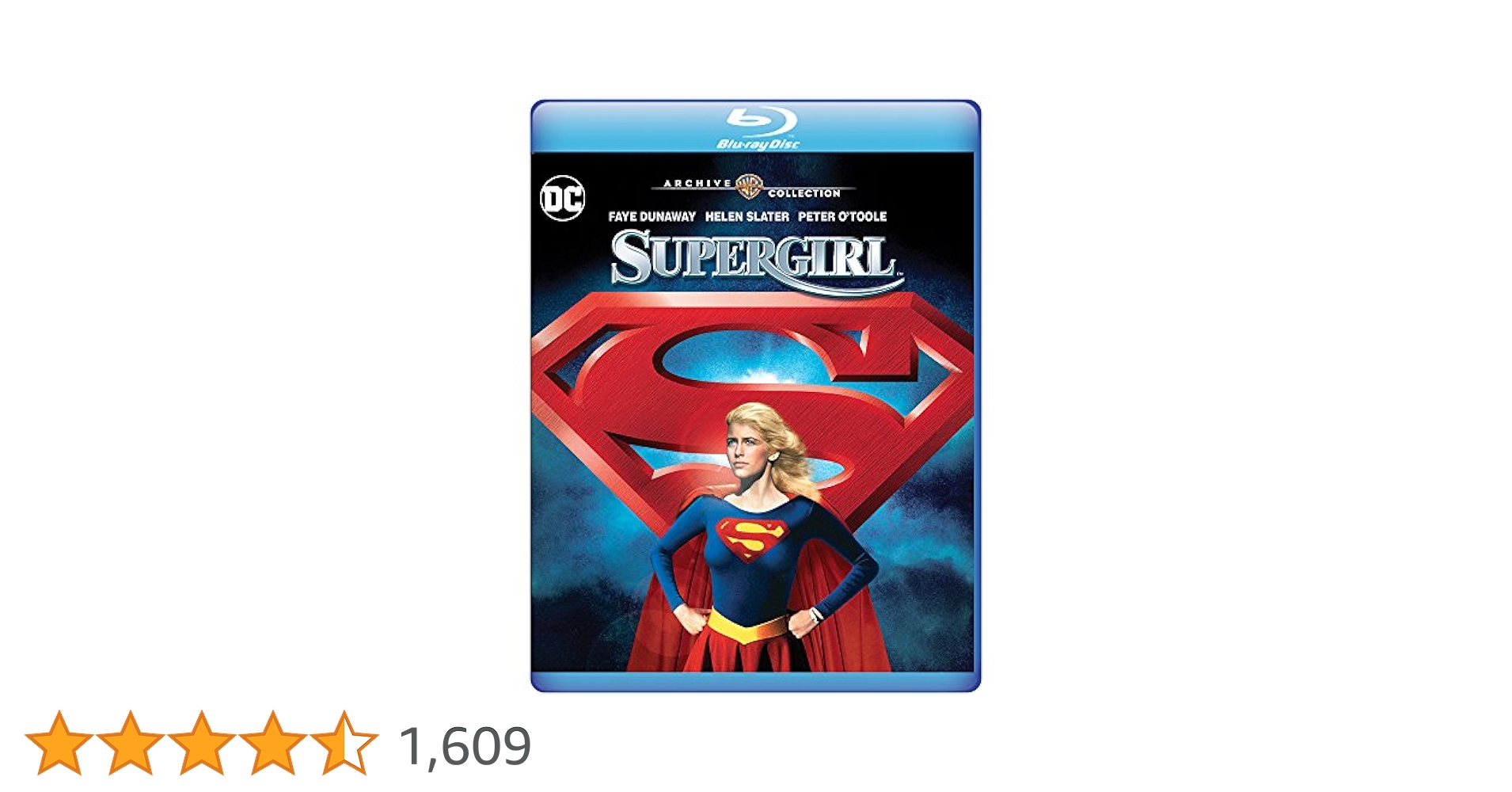Click the Blu-ray Disc logo on the cover

758,128
